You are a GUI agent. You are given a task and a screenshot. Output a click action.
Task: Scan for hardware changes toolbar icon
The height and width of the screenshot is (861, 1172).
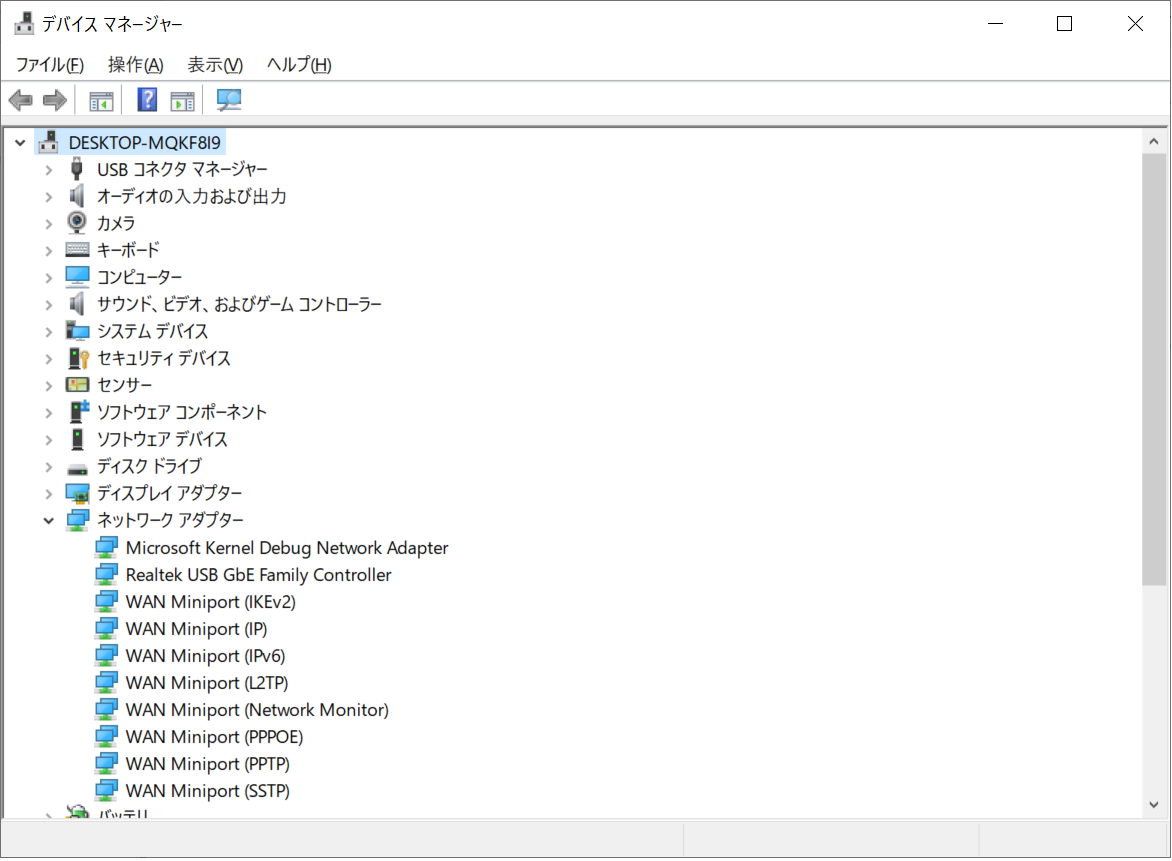[x=229, y=99]
